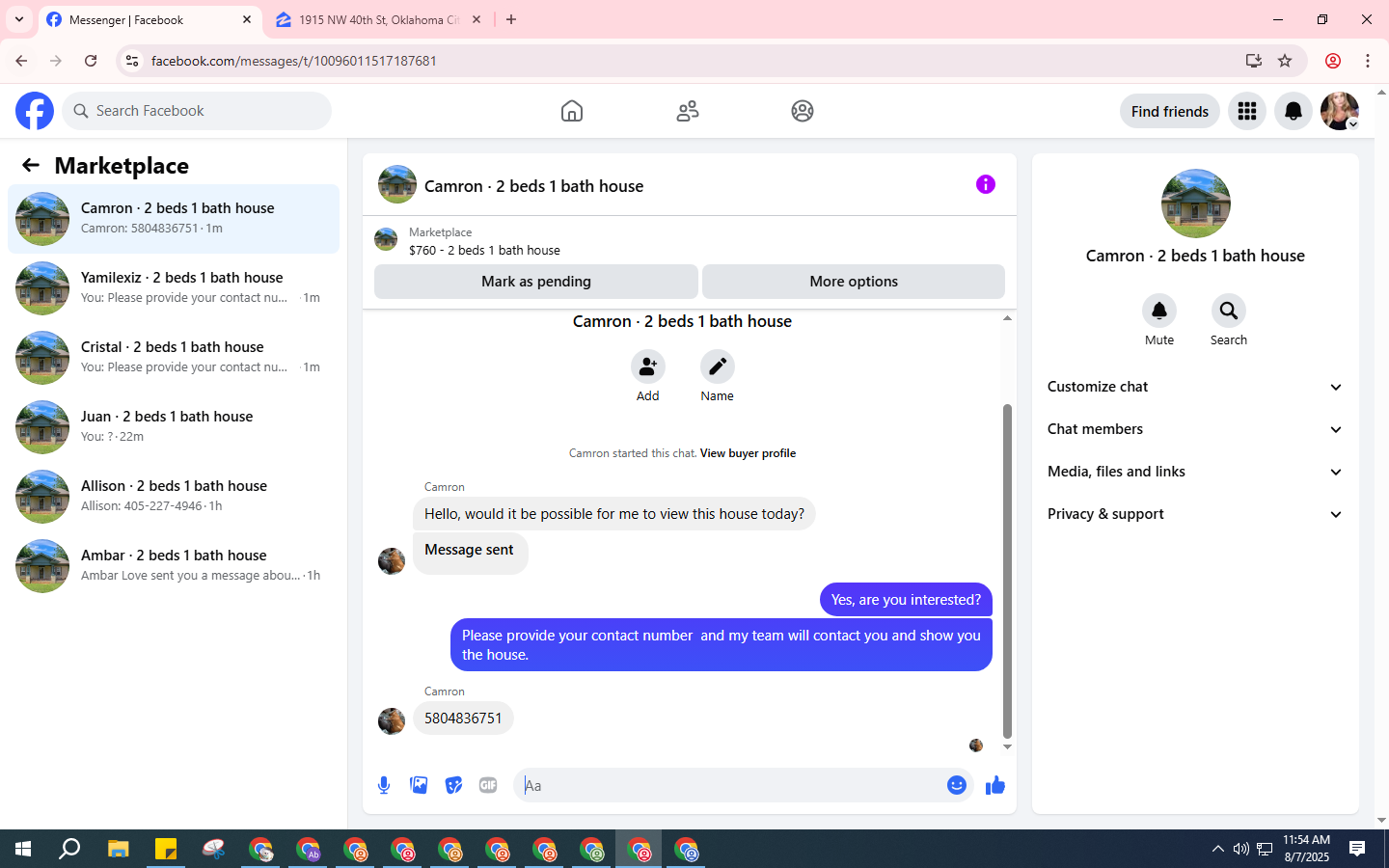1389x868 pixels.
Task: Open the Facebook logo home link
Action: coord(35,111)
